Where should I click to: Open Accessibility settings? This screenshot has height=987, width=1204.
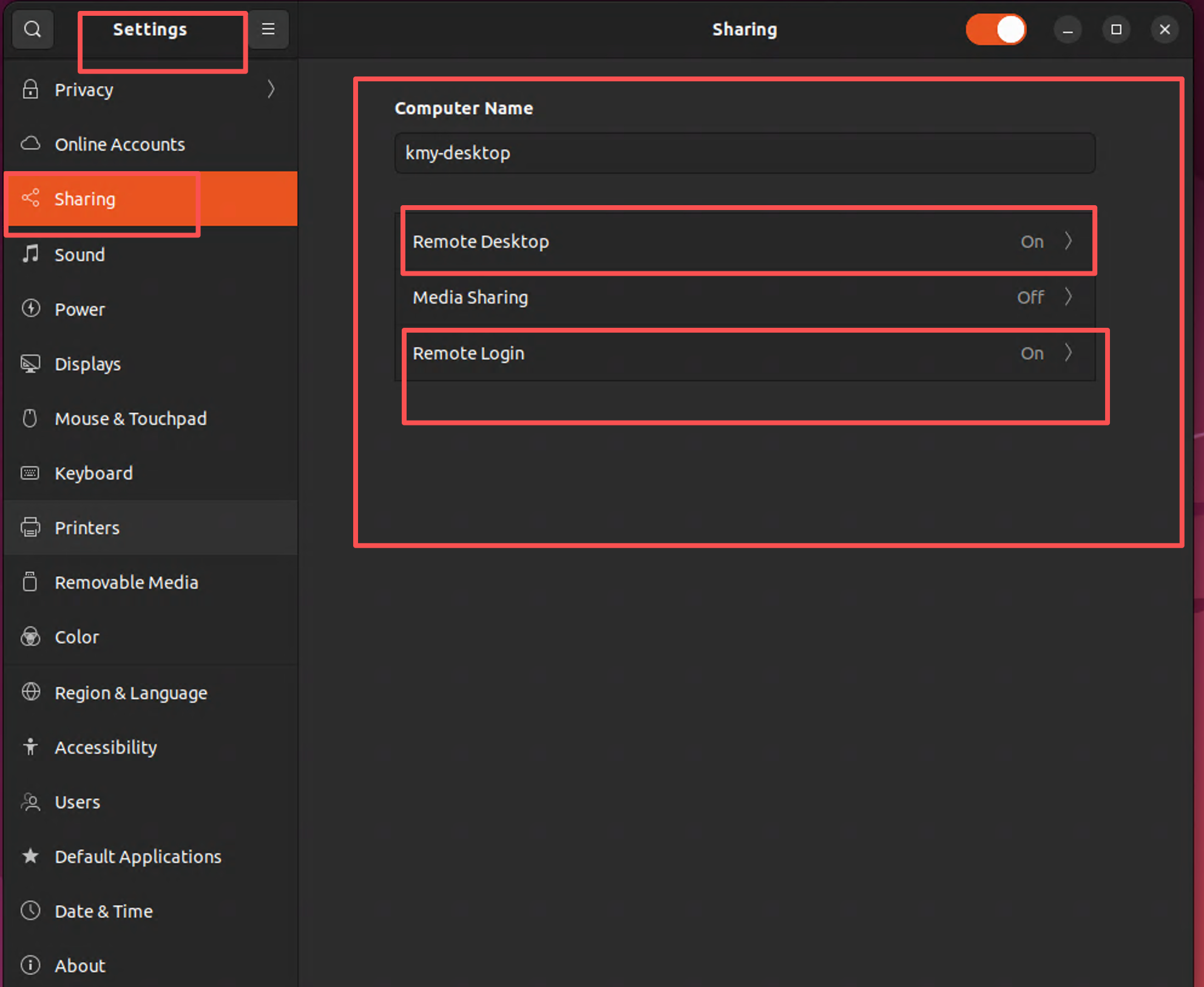point(150,747)
